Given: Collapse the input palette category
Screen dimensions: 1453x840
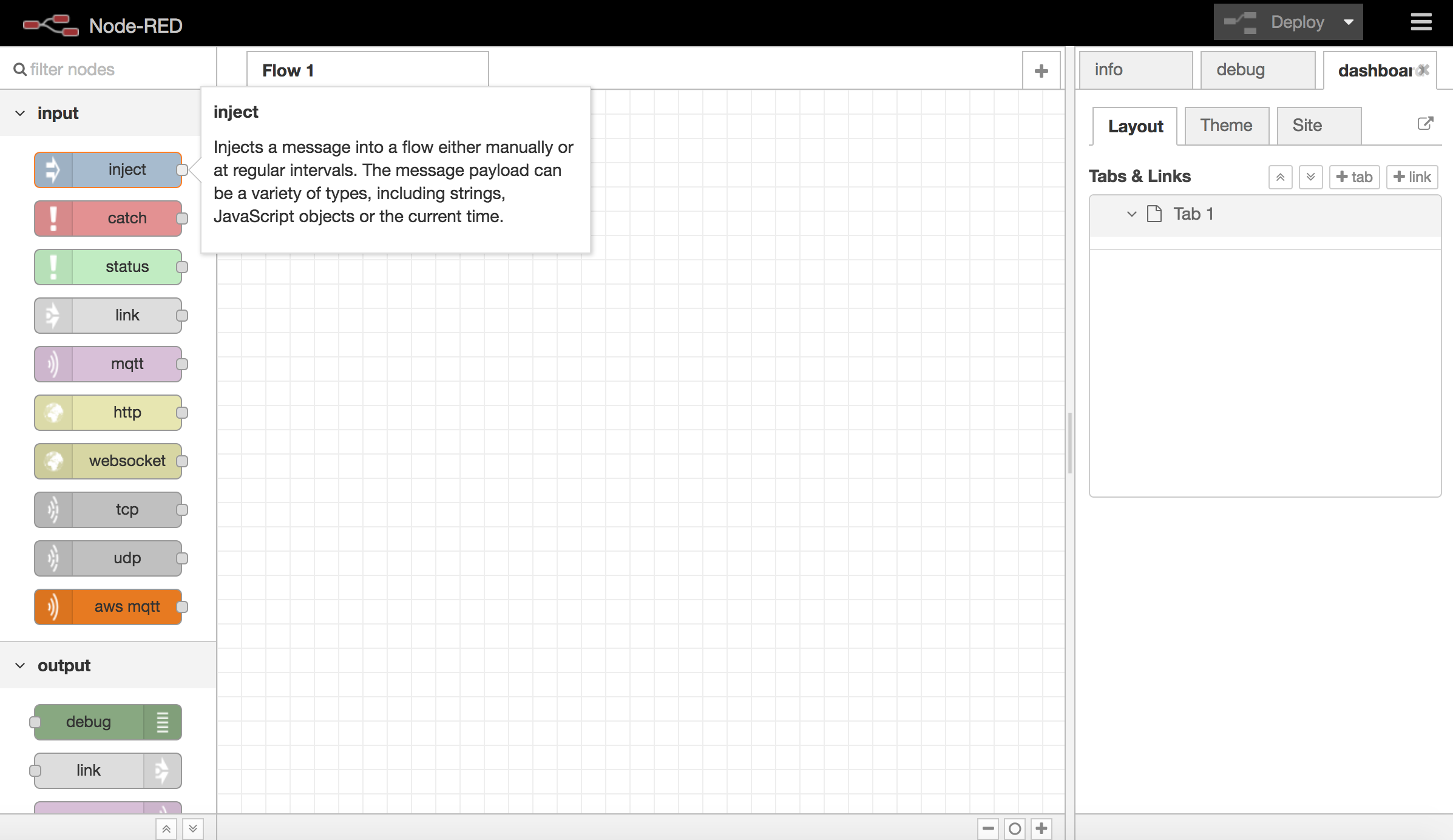Looking at the screenshot, I should tap(20, 113).
